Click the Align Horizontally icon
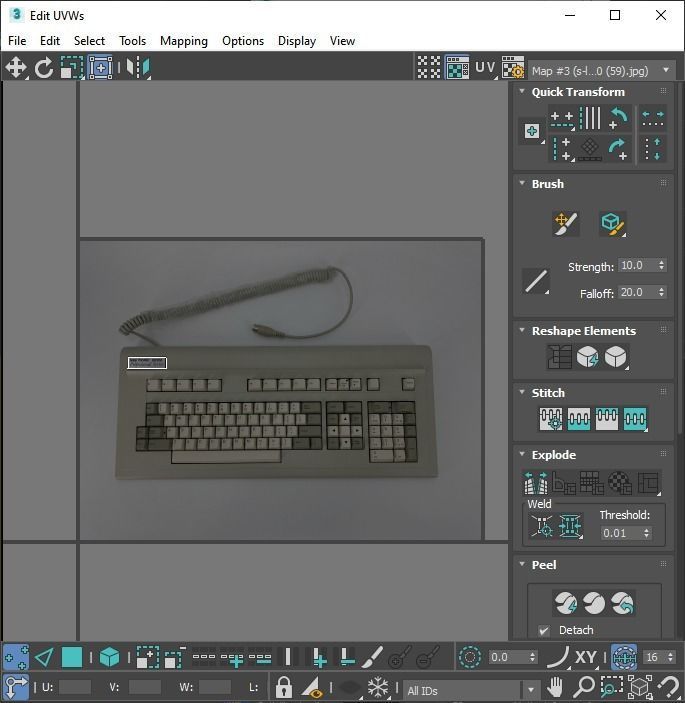Viewport: 685px width, 703px height. pos(562,119)
